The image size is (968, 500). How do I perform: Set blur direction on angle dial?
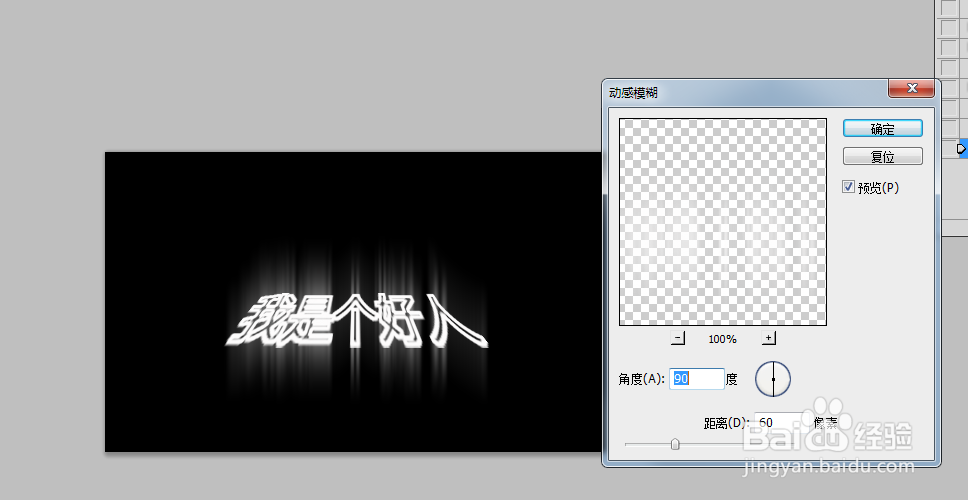pos(773,379)
